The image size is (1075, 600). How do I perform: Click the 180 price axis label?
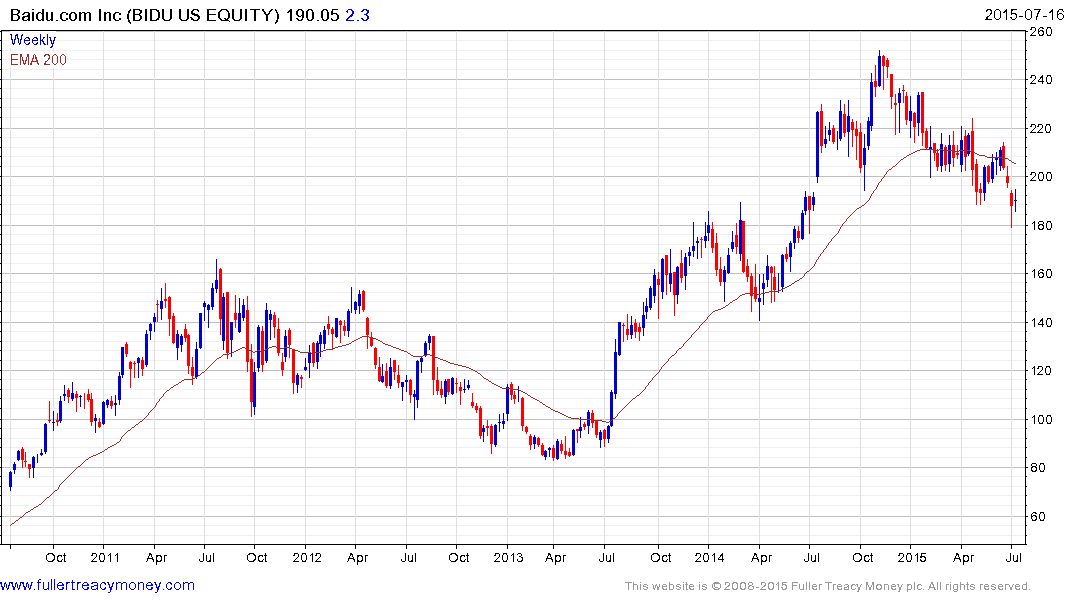[x=1041, y=226]
